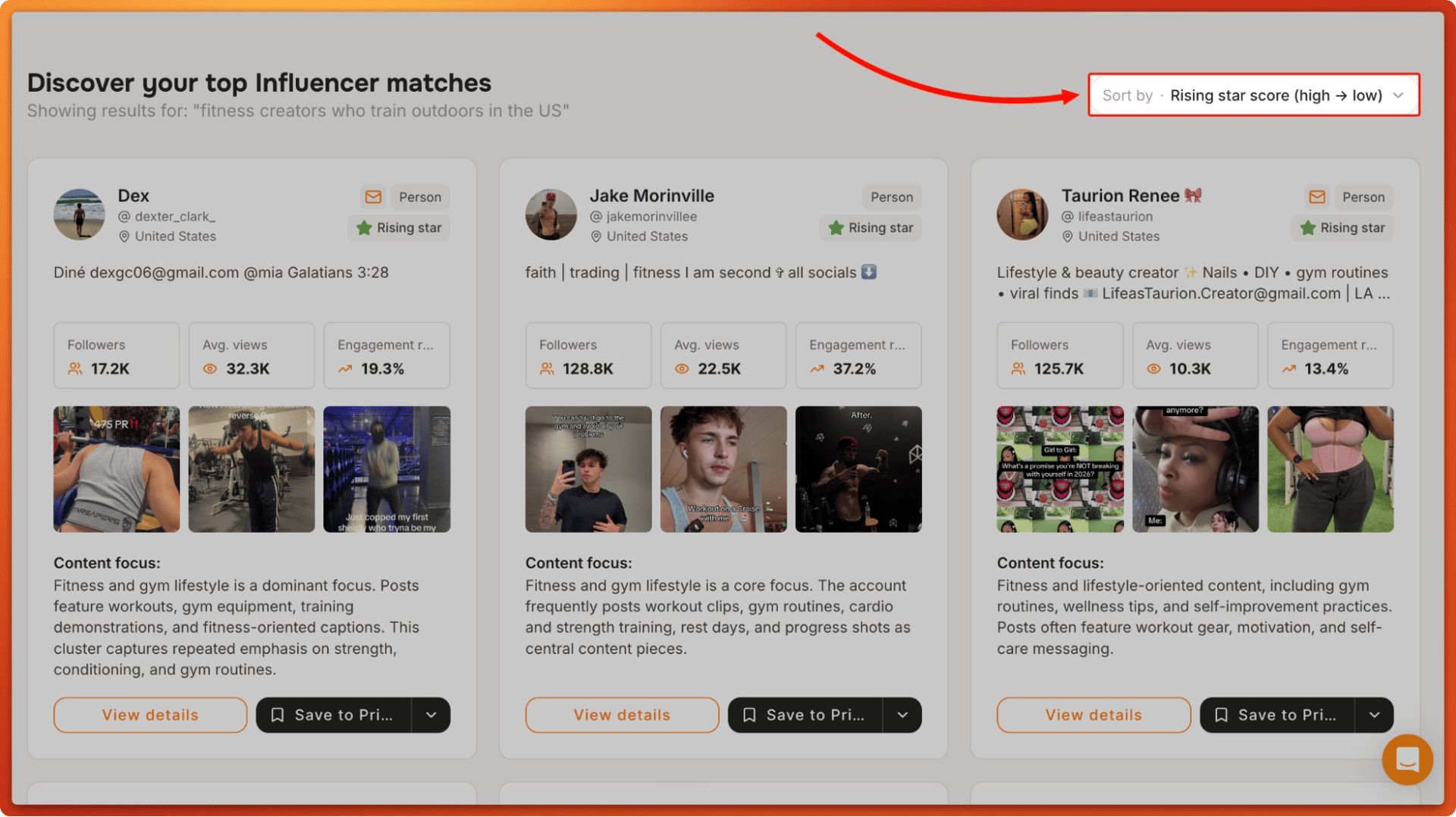
Task: View details for Taurion Renee
Action: coord(1094,715)
